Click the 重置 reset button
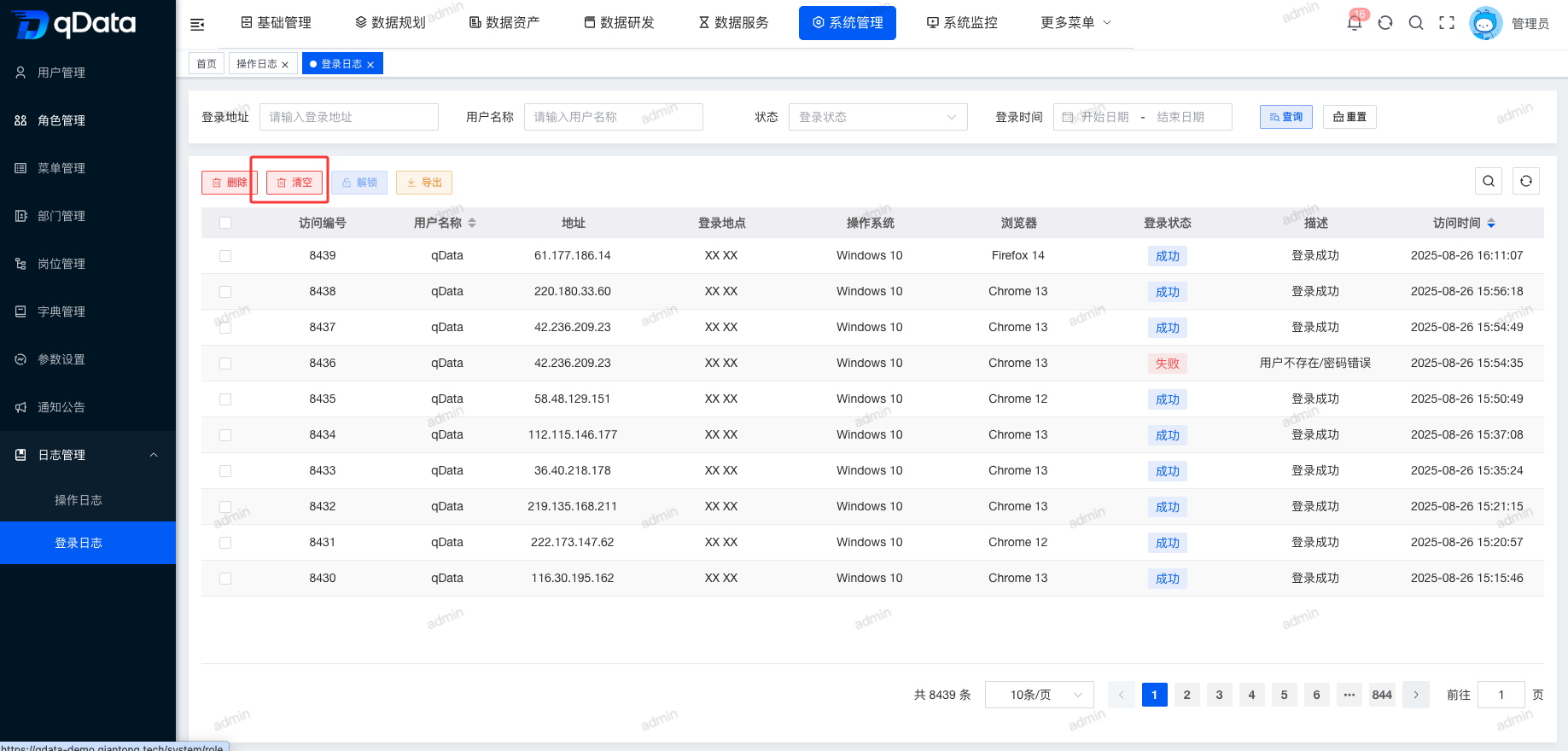This screenshot has height=751, width=1568. (x=1349, y=117)
